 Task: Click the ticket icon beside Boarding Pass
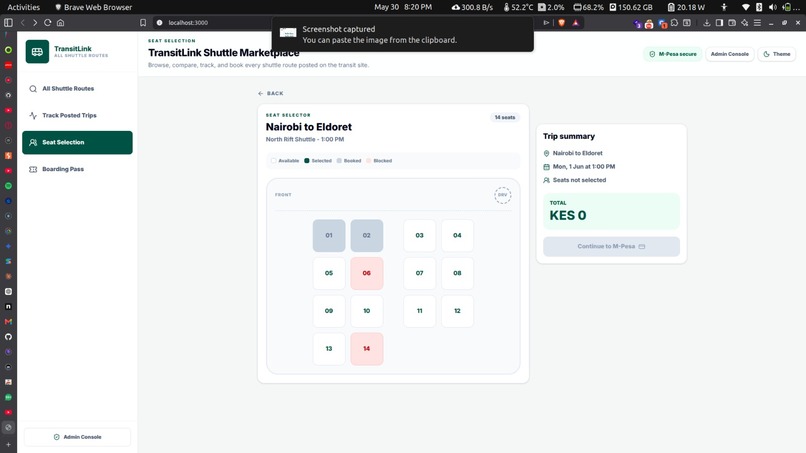pos(33,169)
